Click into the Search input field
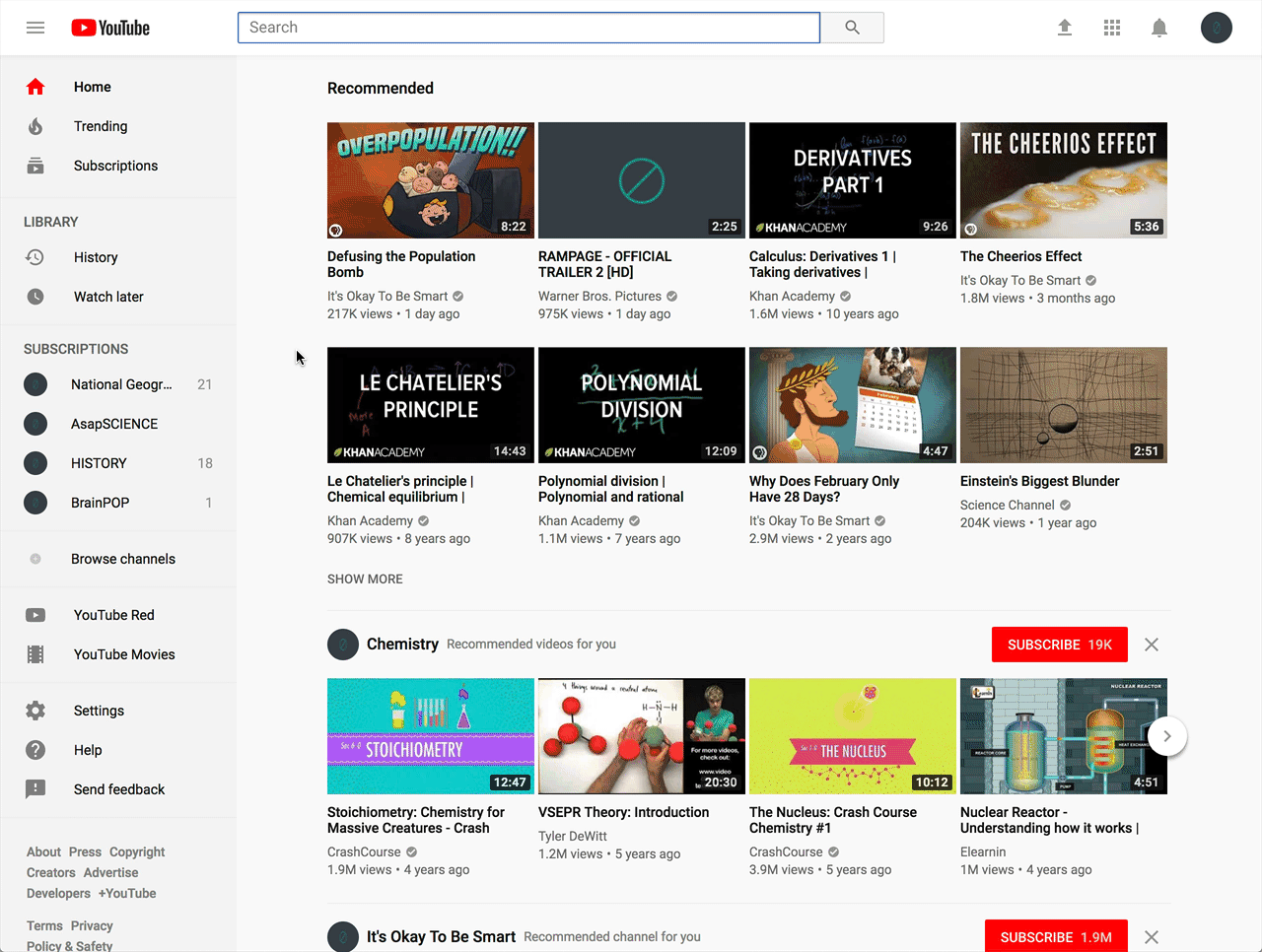This screenshot has width=1262, height=952. coord(528,28)
